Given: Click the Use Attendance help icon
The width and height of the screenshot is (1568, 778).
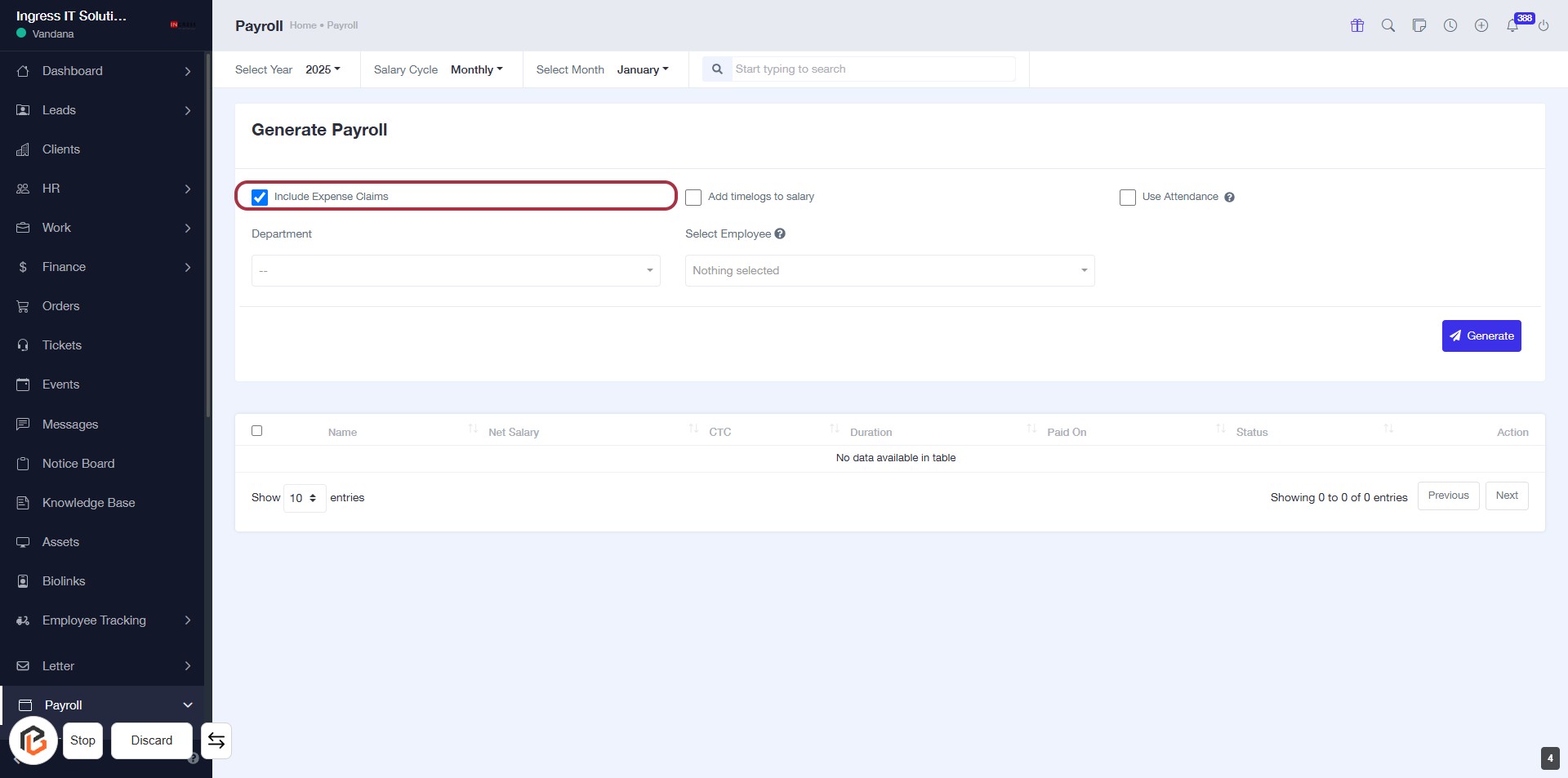Looking at the screenshot, I should (1229, 198).
